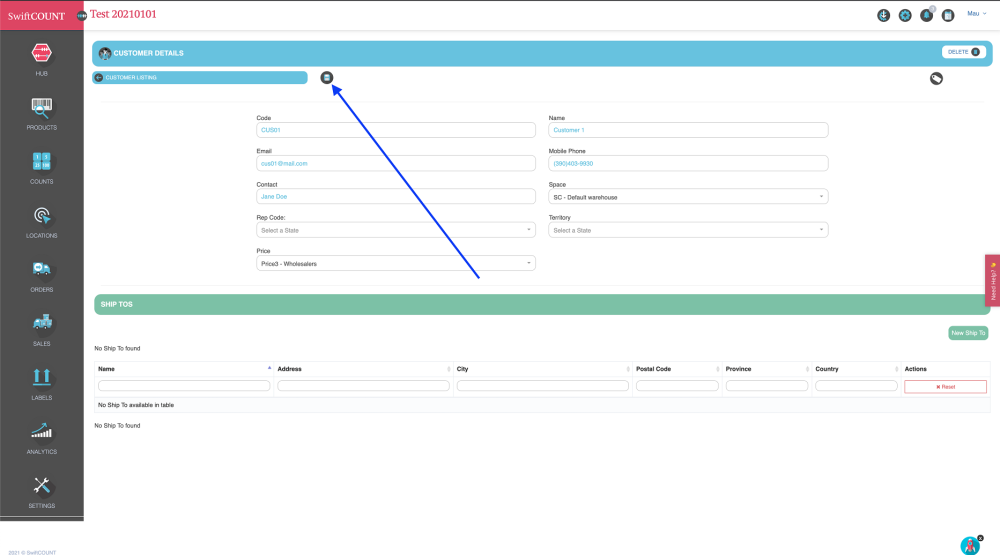
Task: Open the Sales section
Action: point(41,330)
